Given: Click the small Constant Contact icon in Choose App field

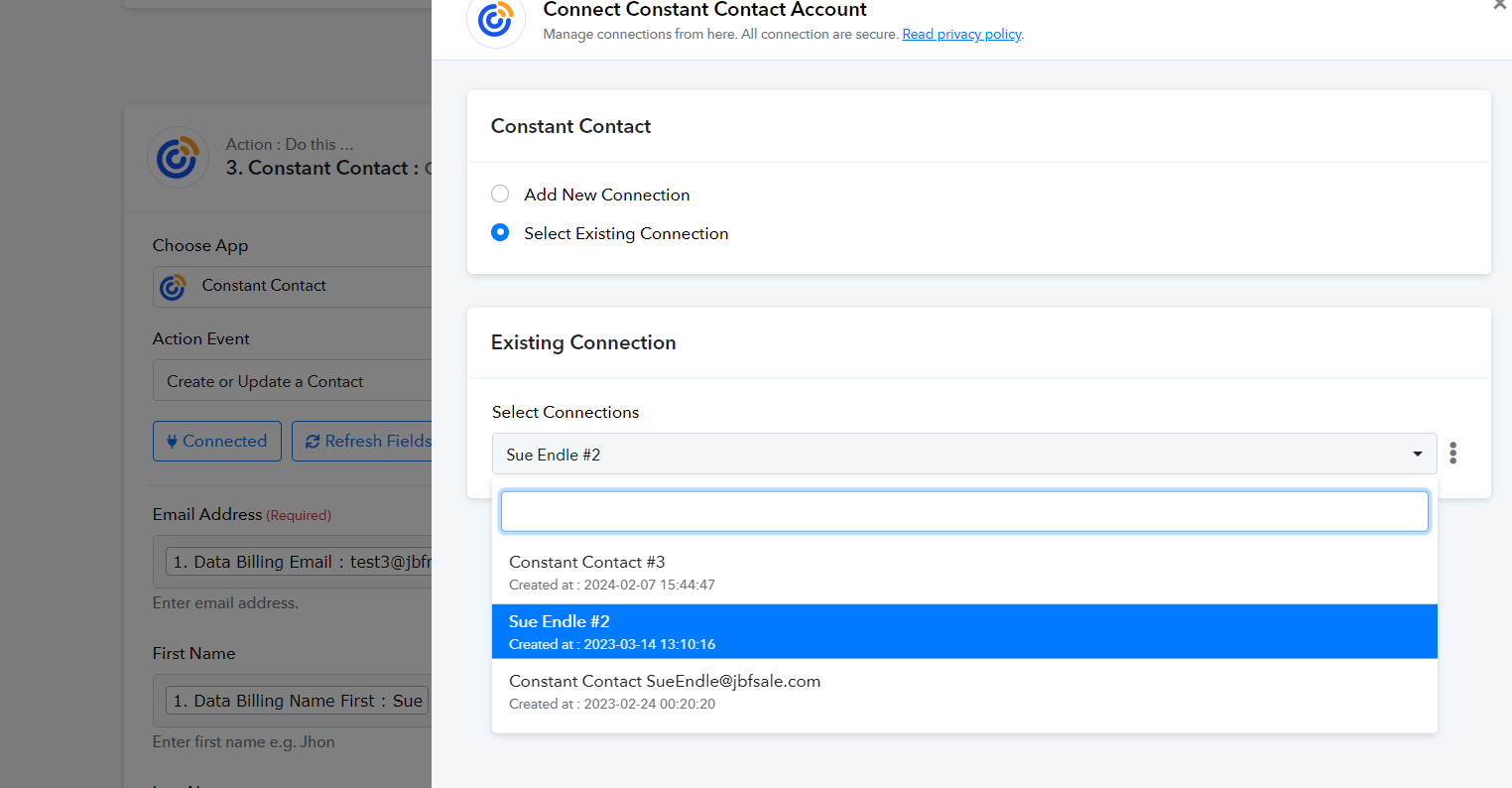Looking at the screenshot, I should pyautogui.click(x=174, y=287).
